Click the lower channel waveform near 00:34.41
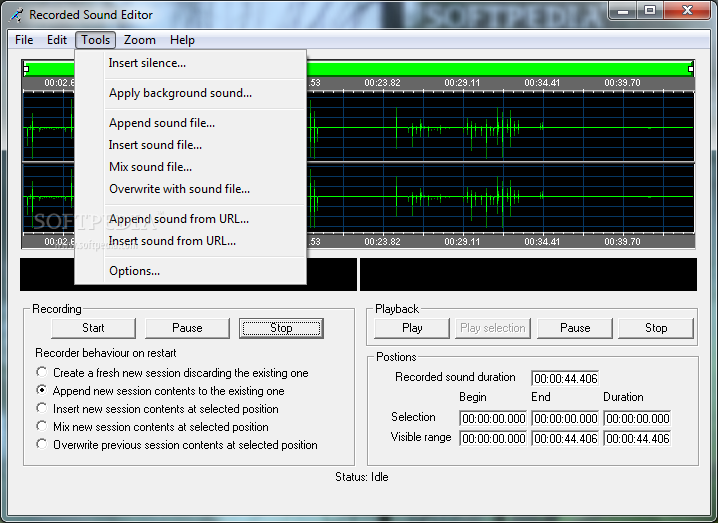 [x=542, y=197]
